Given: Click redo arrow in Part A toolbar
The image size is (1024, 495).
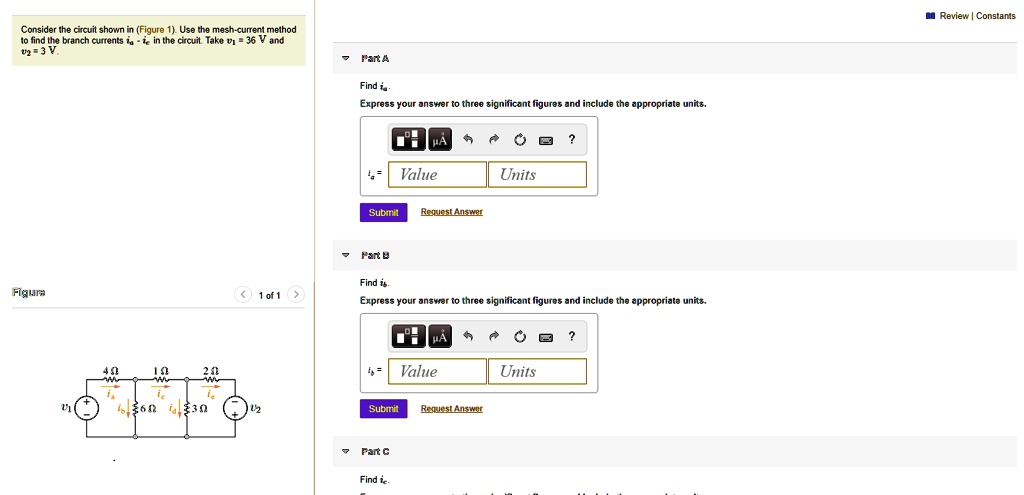Looking at the screenshot, I should click(493, 140).
